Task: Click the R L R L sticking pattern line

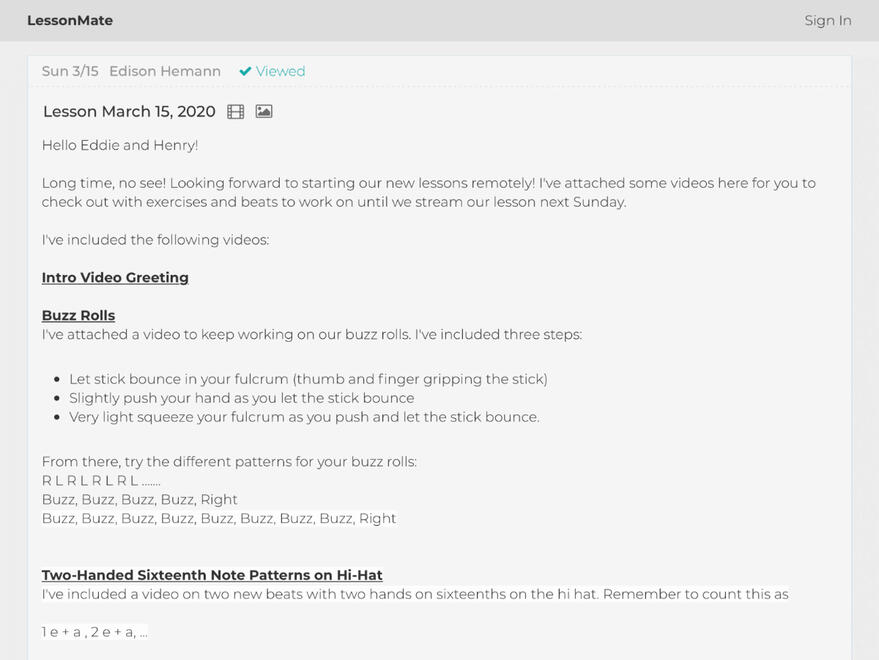Action: point(101,481)
